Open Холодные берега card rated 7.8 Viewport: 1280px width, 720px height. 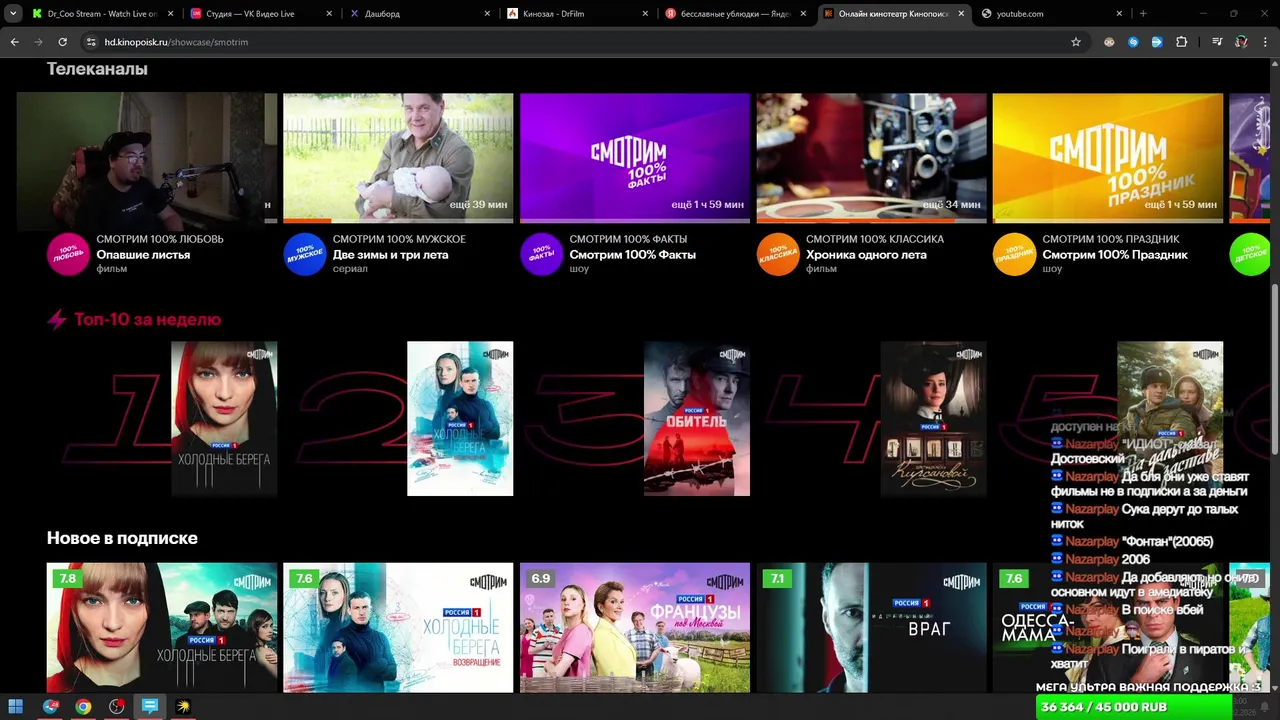162,627
